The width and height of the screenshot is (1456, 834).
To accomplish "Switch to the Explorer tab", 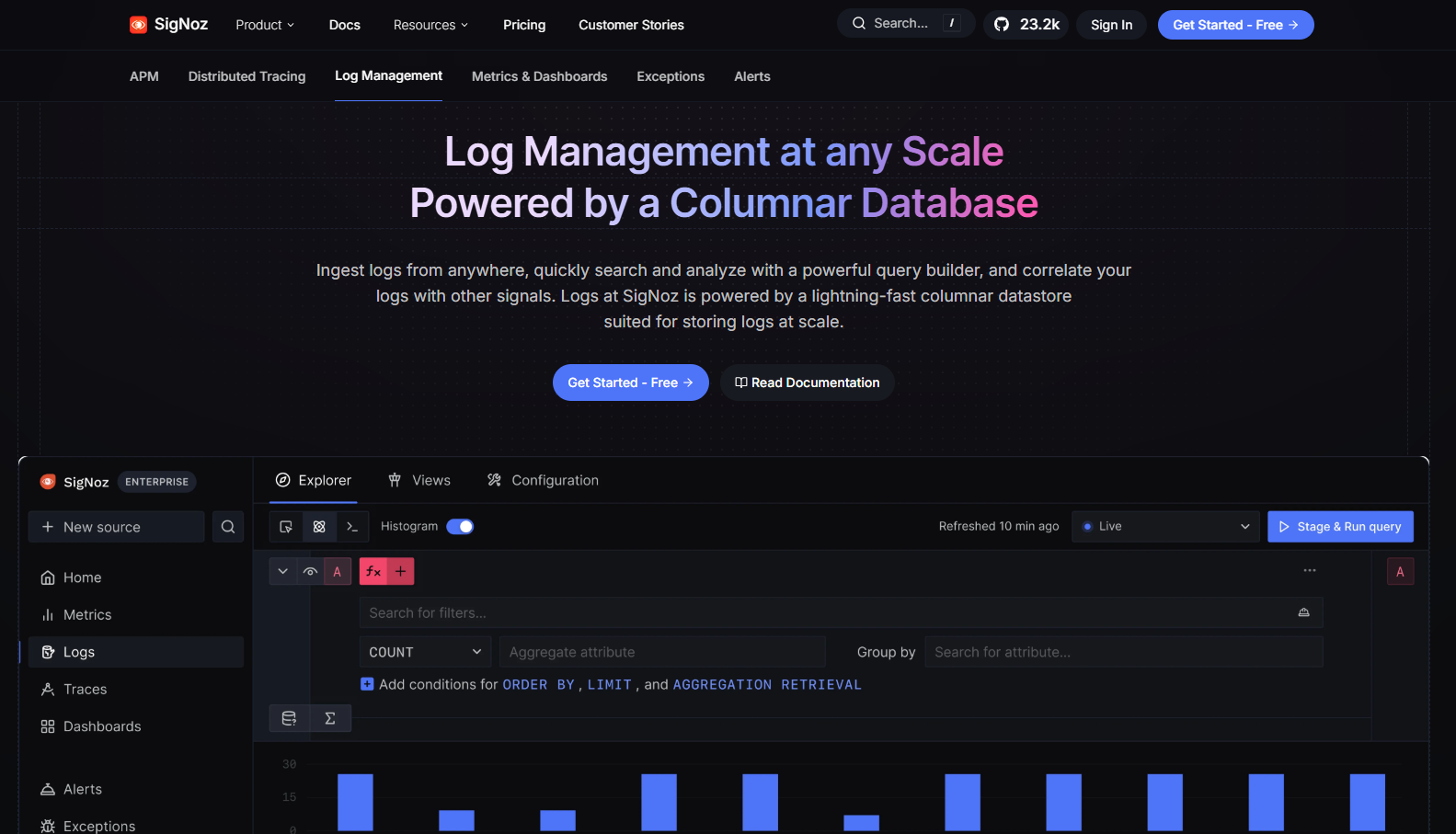I will click(x=314, y=480).
